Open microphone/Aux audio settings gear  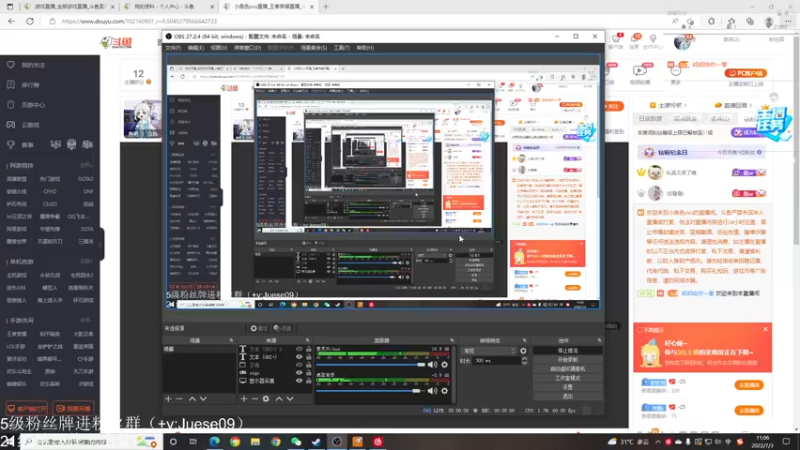[444, 365]
